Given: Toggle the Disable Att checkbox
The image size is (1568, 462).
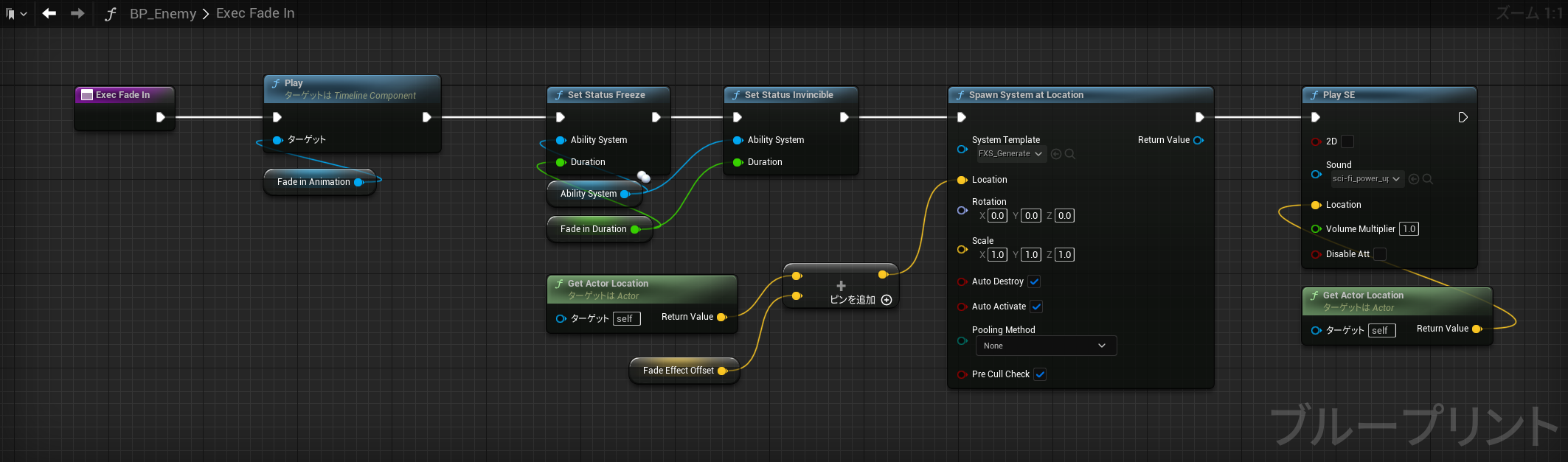Looking at the screenshot, I should pos(1380,254).
